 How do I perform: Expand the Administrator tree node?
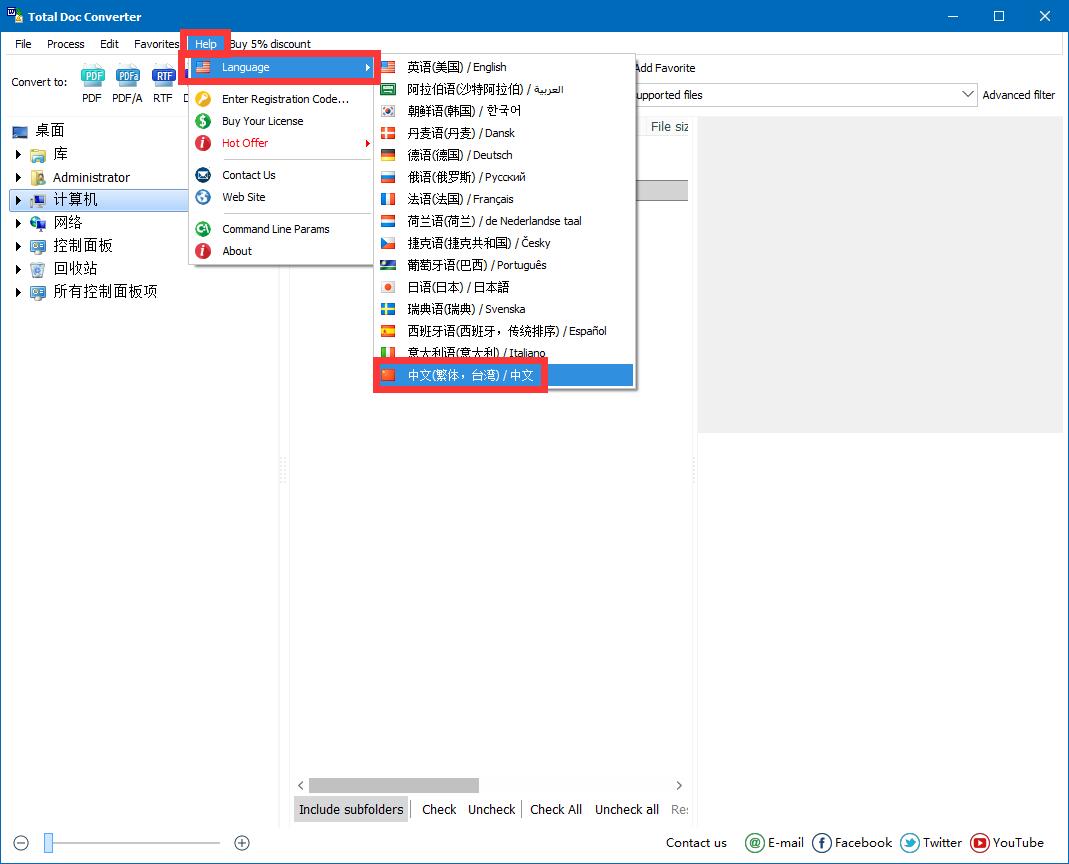pos(18,177)
